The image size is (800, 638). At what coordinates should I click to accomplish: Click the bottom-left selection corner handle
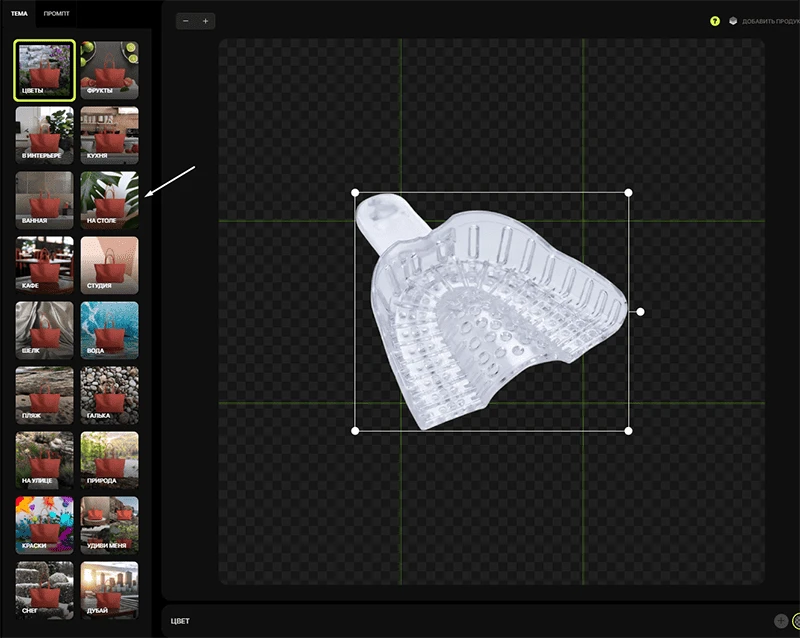355,431
